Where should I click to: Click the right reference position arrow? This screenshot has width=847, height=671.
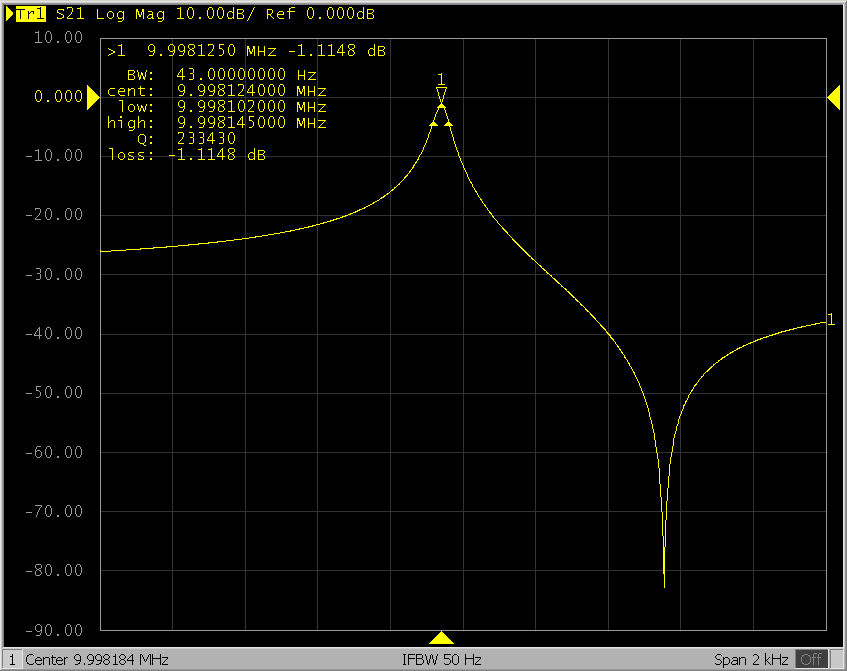[x=833, y=96]
